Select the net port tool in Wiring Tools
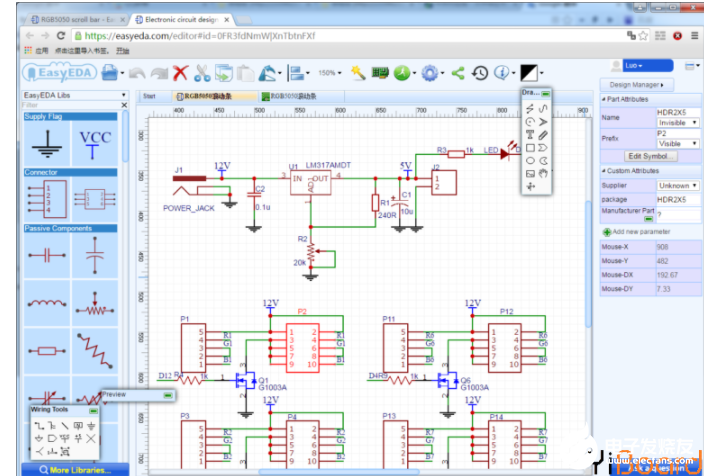Viewport: 704px width, 476px height. 52,438
